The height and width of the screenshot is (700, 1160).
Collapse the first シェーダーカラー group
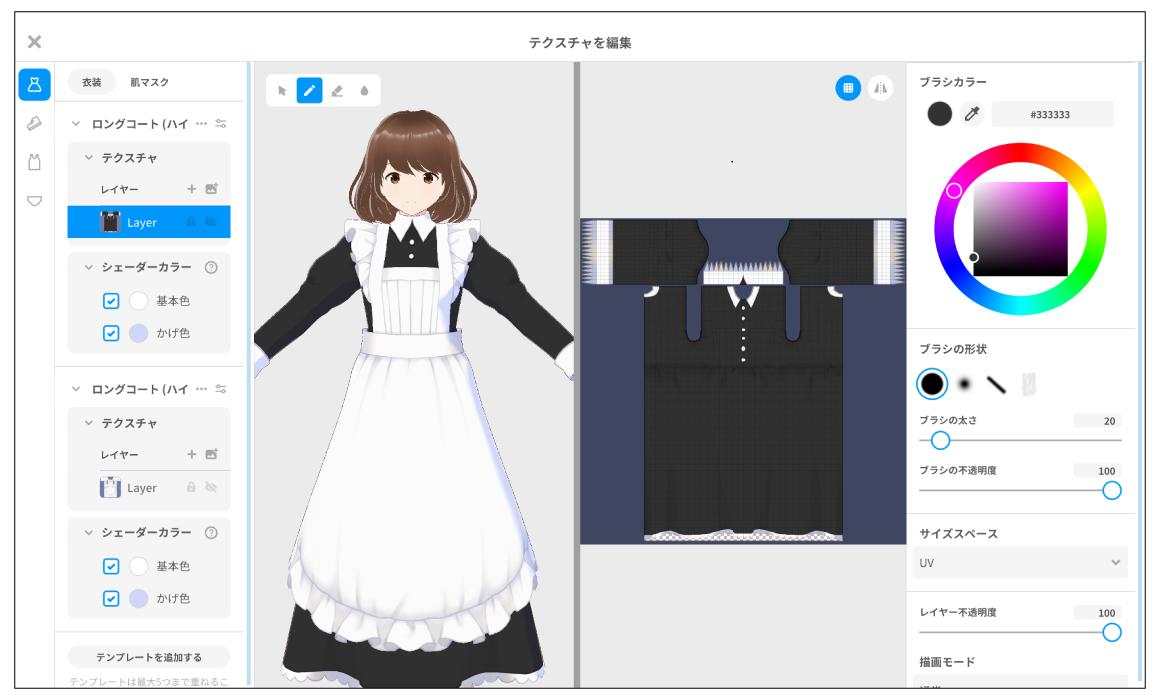click(89, 267)
